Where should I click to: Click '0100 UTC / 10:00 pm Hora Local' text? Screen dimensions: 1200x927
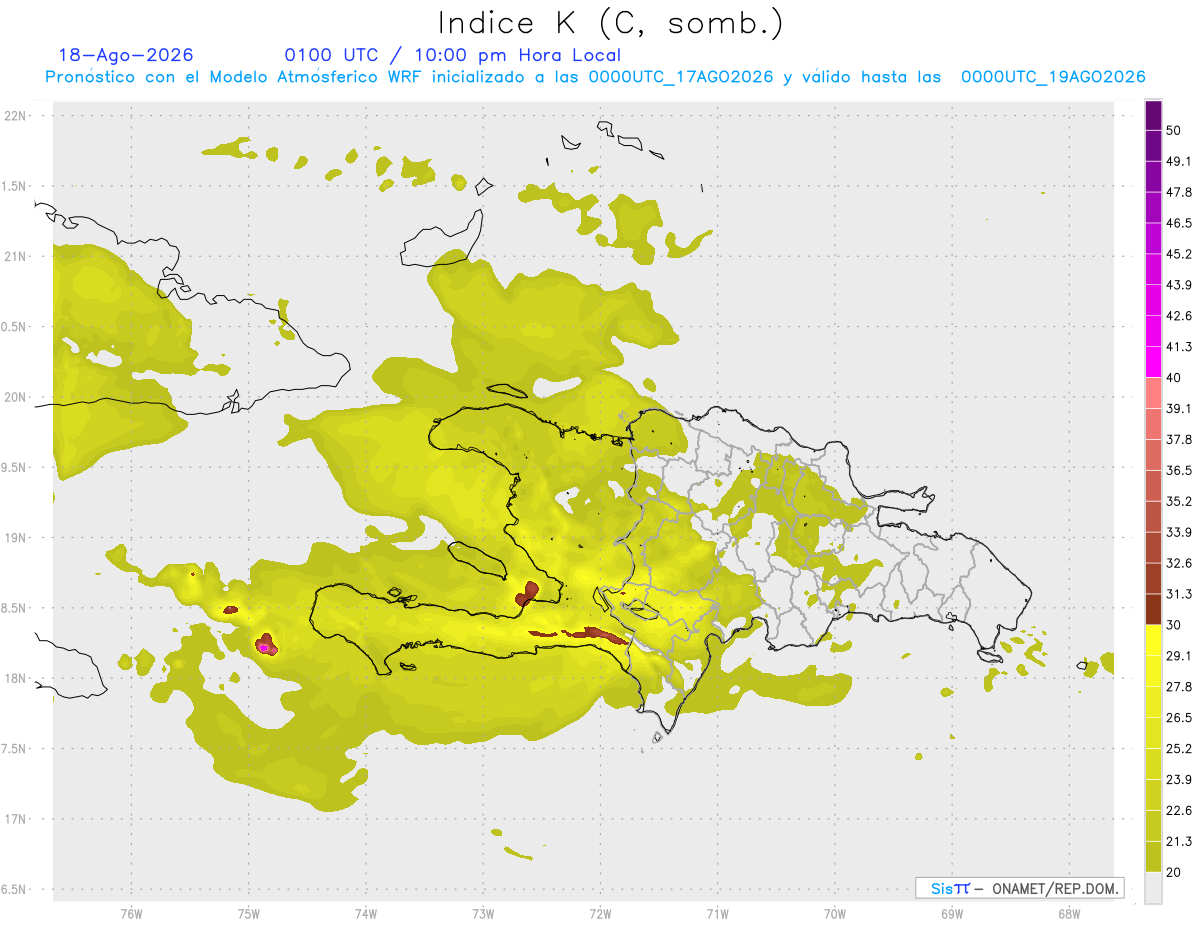click(453, 55)
